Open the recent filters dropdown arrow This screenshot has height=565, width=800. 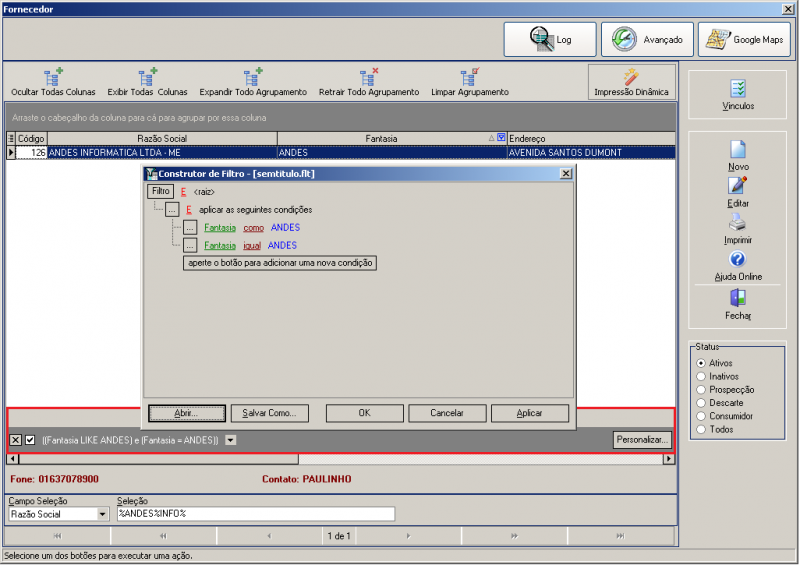coord(231,440)
